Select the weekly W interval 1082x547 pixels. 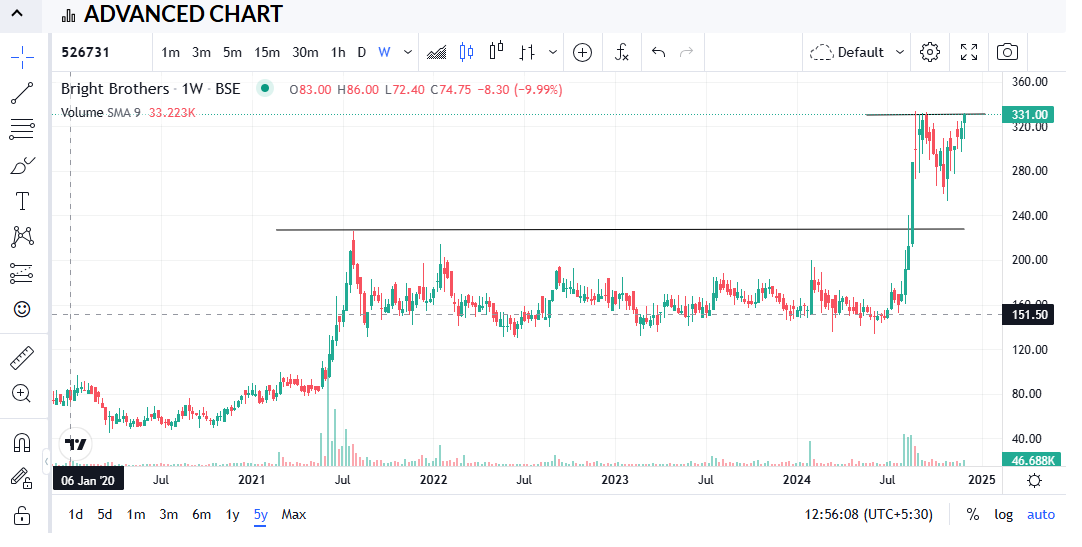pos(384,52)
